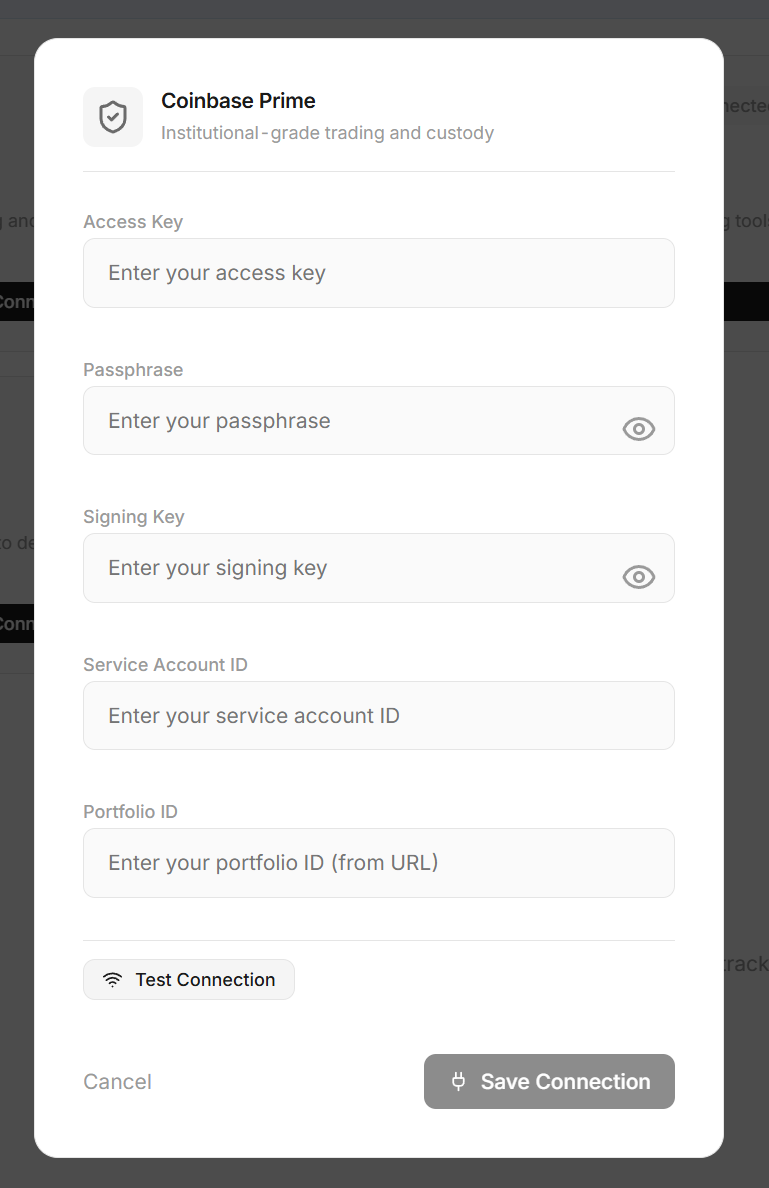Show the passphrase using the eye icon
Screen dimensions: 769x1188
(638, 429)
